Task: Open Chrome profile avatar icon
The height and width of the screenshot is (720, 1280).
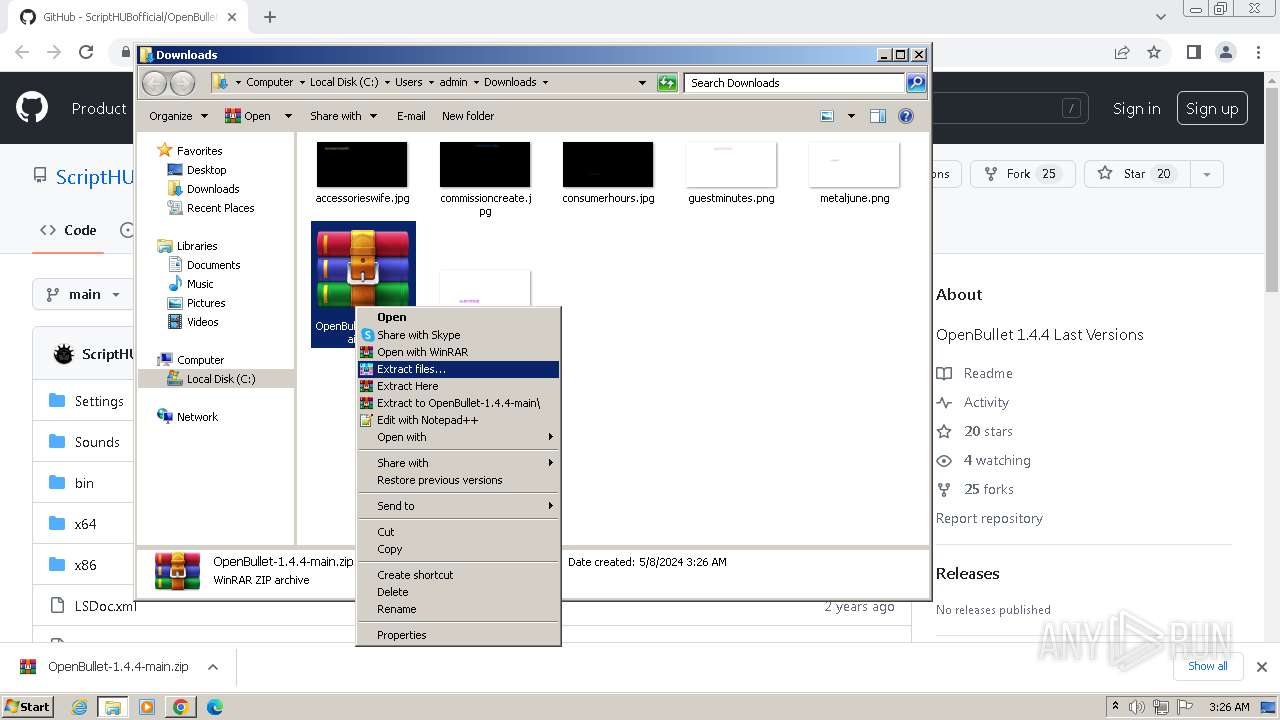Action: pyautogui.click(x=1226, y=52)
